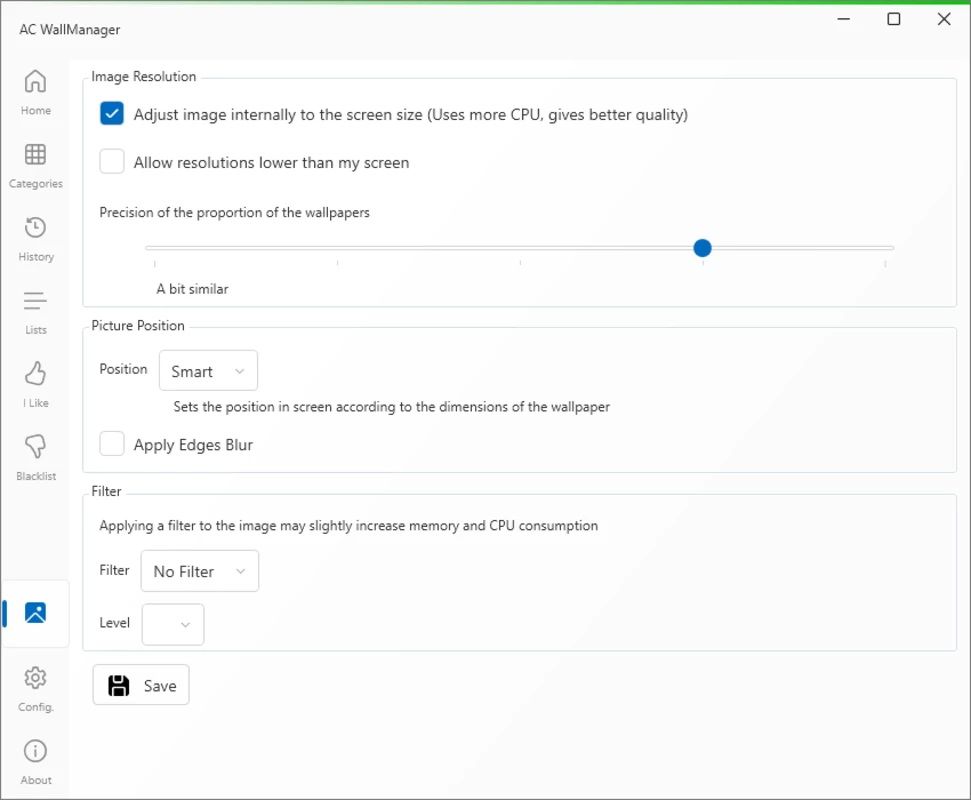Maximize the AC WallManager window
Viewport: 971px width, 800px height.
click(x=894, y=19)
